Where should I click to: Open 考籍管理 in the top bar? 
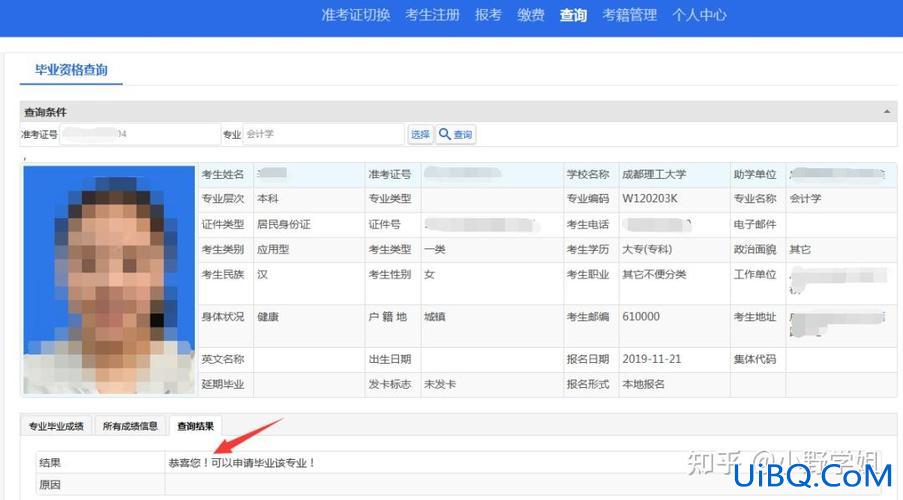click(x=629, y=15)
